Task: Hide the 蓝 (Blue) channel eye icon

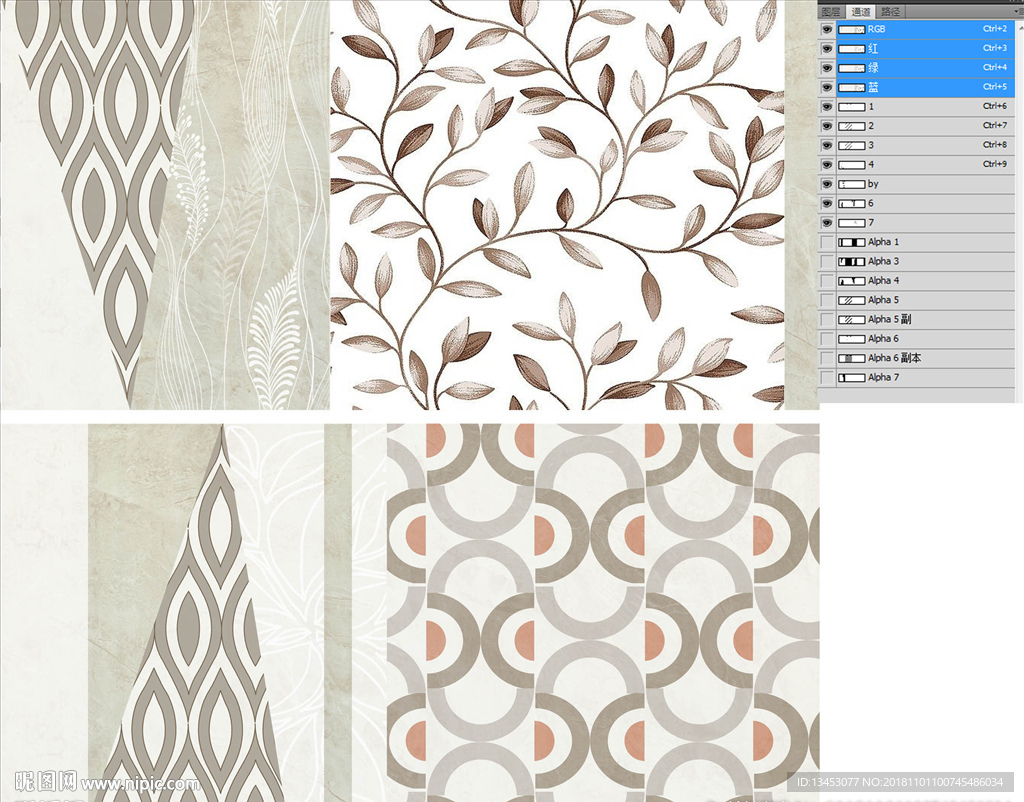Action: coord(827,87)
